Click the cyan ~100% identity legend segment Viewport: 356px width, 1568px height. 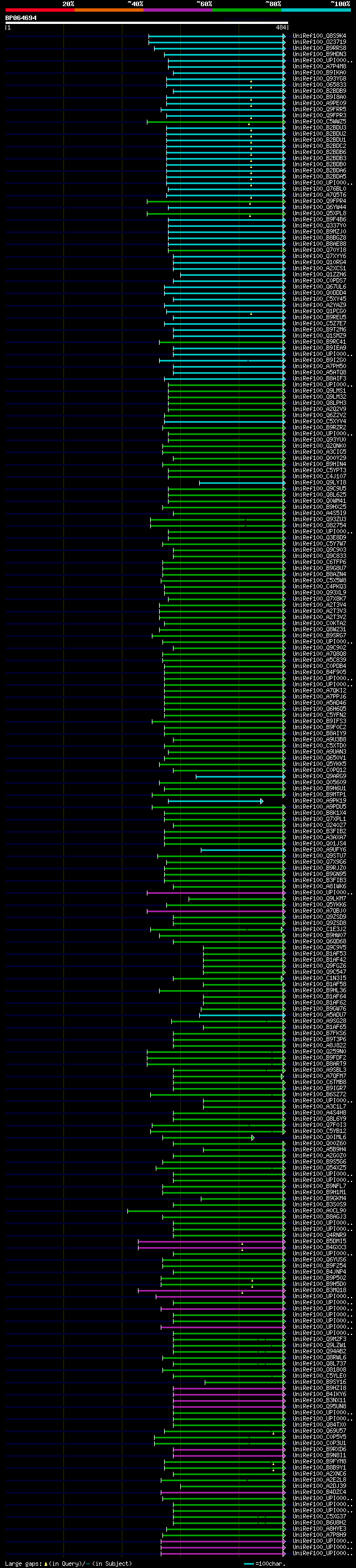(316, 10)
